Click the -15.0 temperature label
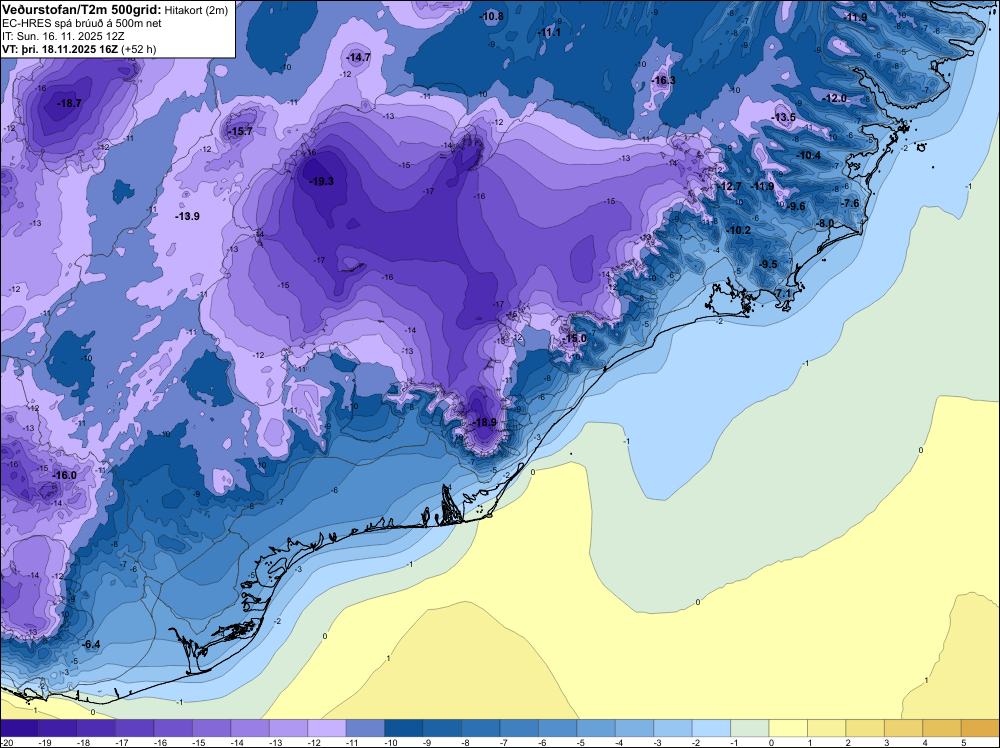 pyautogui.click(x=575, y=339)
